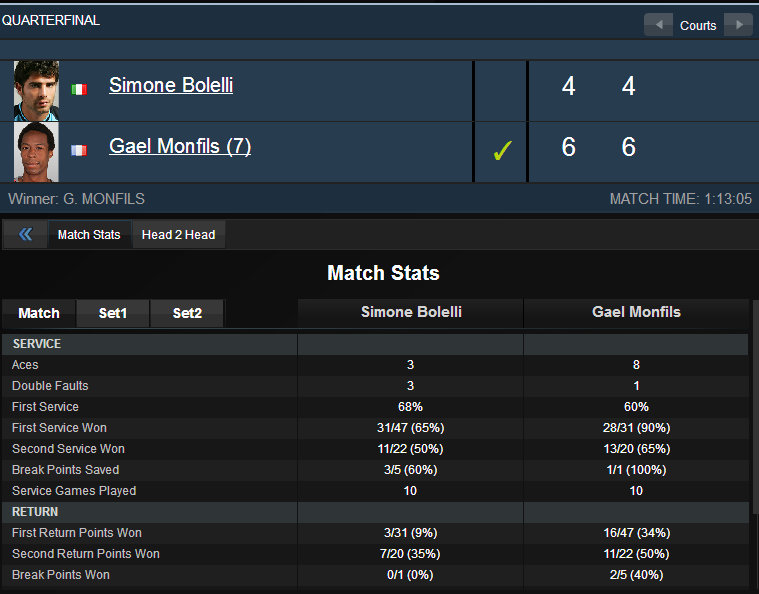Screen dimensions: 759x594
Task: Click the Italian flag icon
Action: (79, 90)
